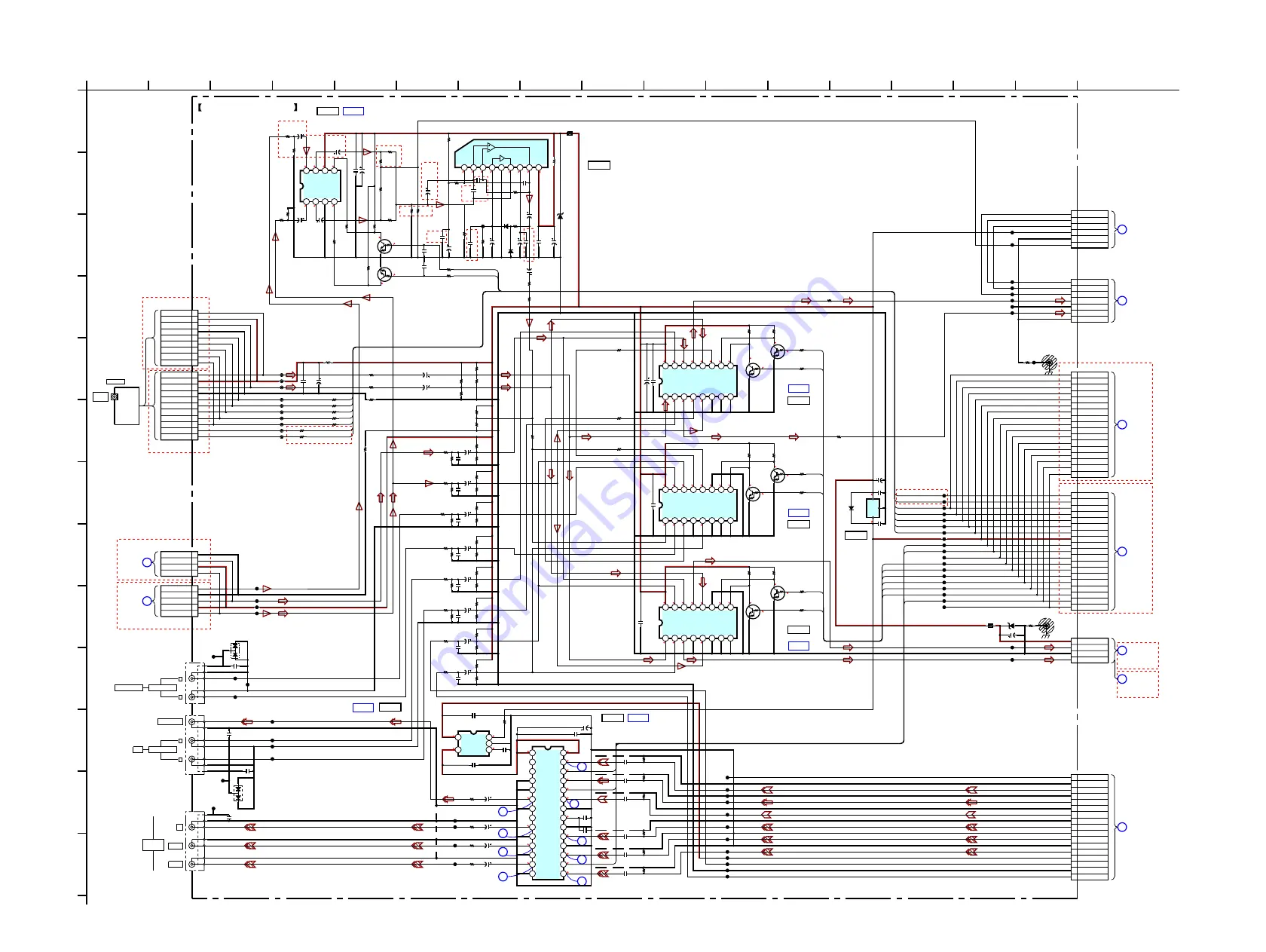Click the black square component on the top red rail
Image resolution: width=1266 pixels, height=952 pixels.
click(570, 133)
